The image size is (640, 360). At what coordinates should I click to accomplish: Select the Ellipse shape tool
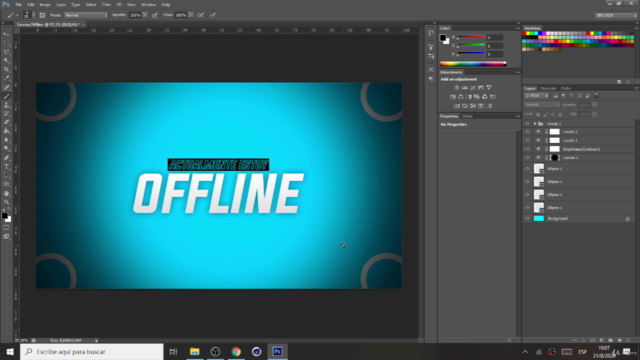7,184
